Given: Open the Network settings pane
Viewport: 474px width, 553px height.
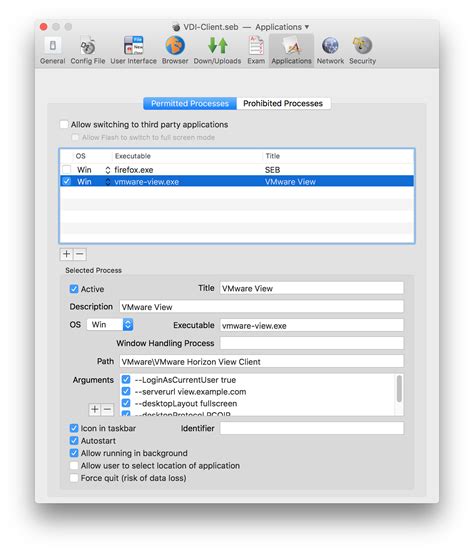Looking at the screenshot, I should point(330,50).
